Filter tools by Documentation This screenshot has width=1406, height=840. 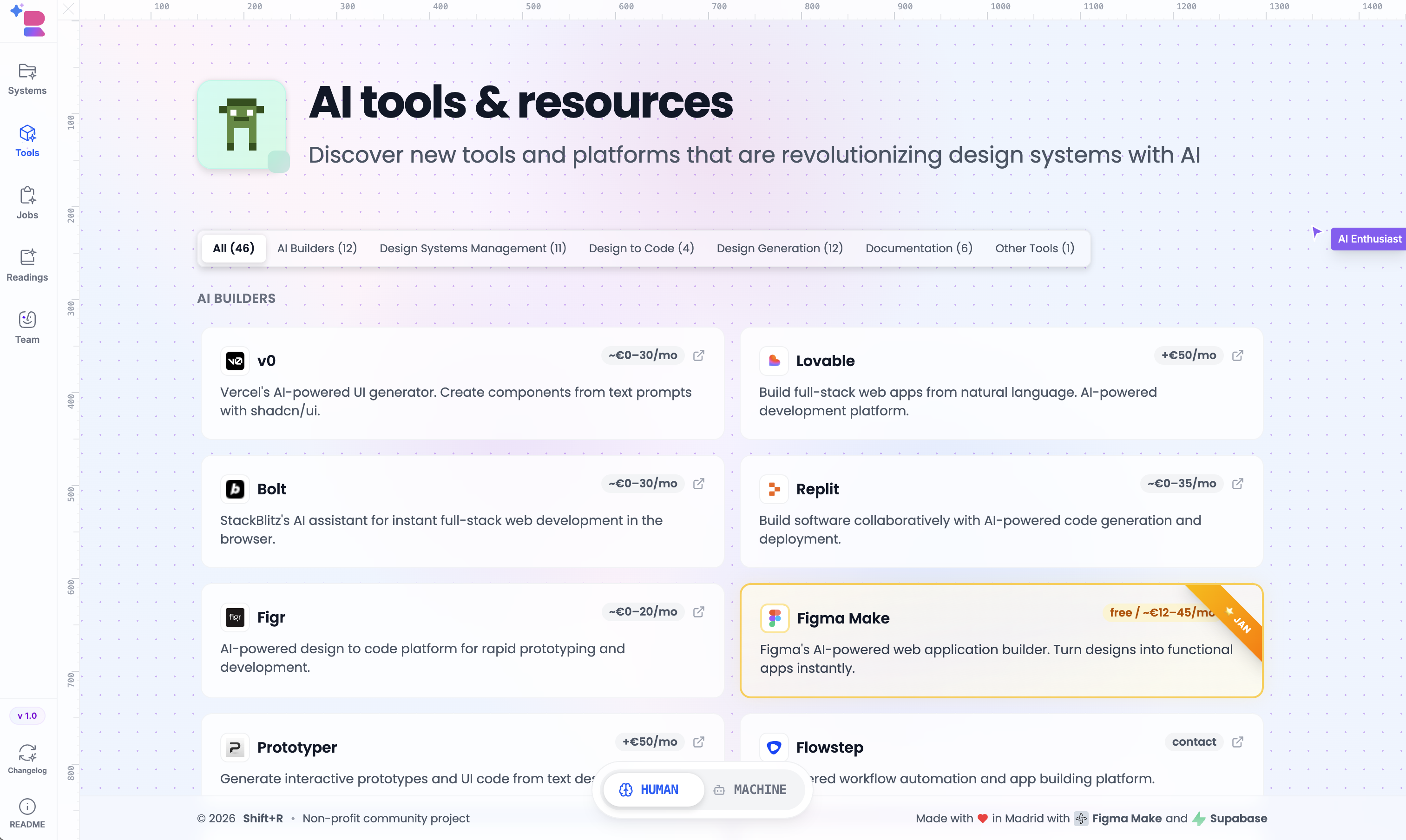tap(919, 248)
